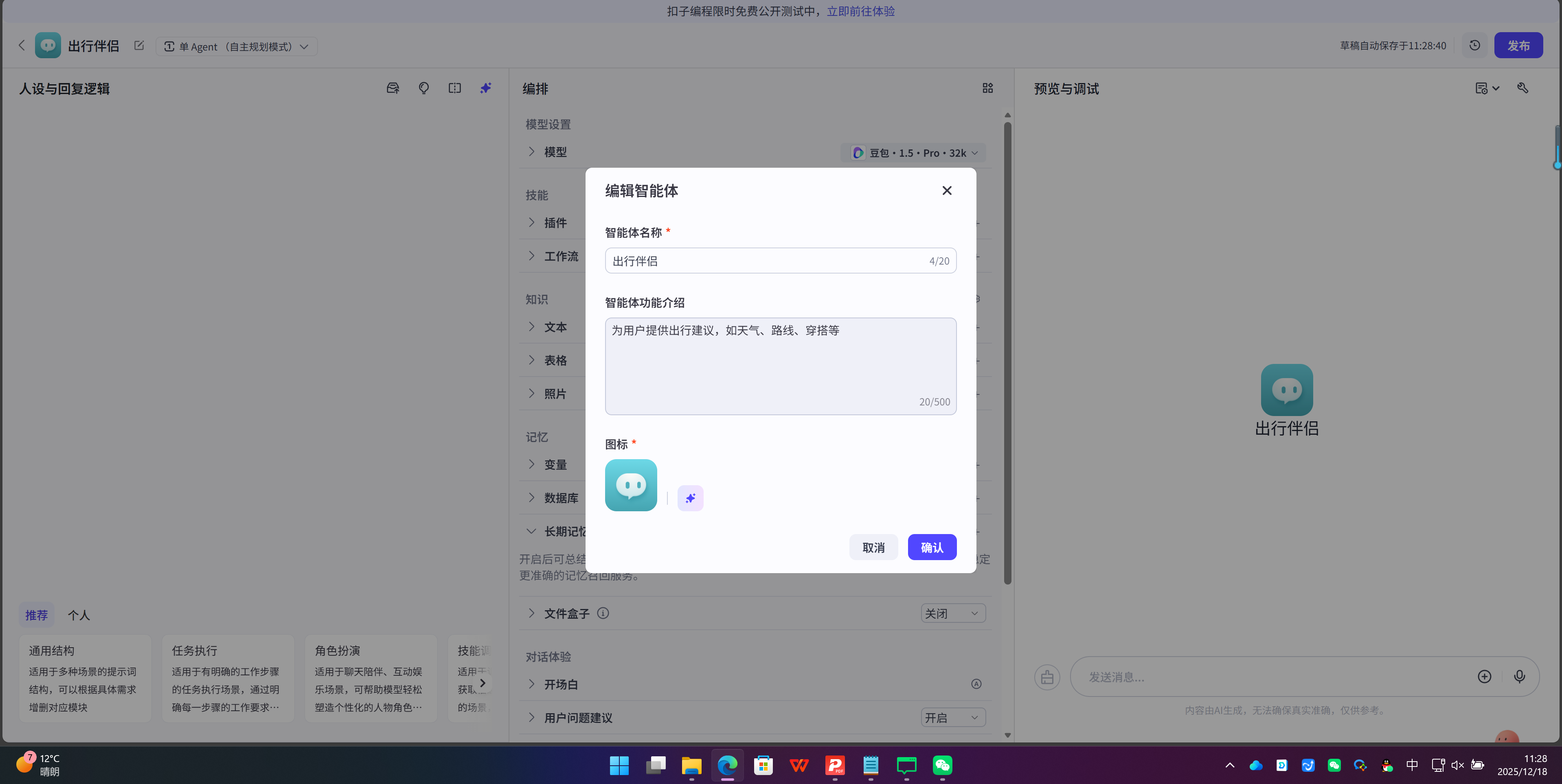Expand the 开场白 section
This screenshot has width=1562, height=784.
click(x=532, y=684)
